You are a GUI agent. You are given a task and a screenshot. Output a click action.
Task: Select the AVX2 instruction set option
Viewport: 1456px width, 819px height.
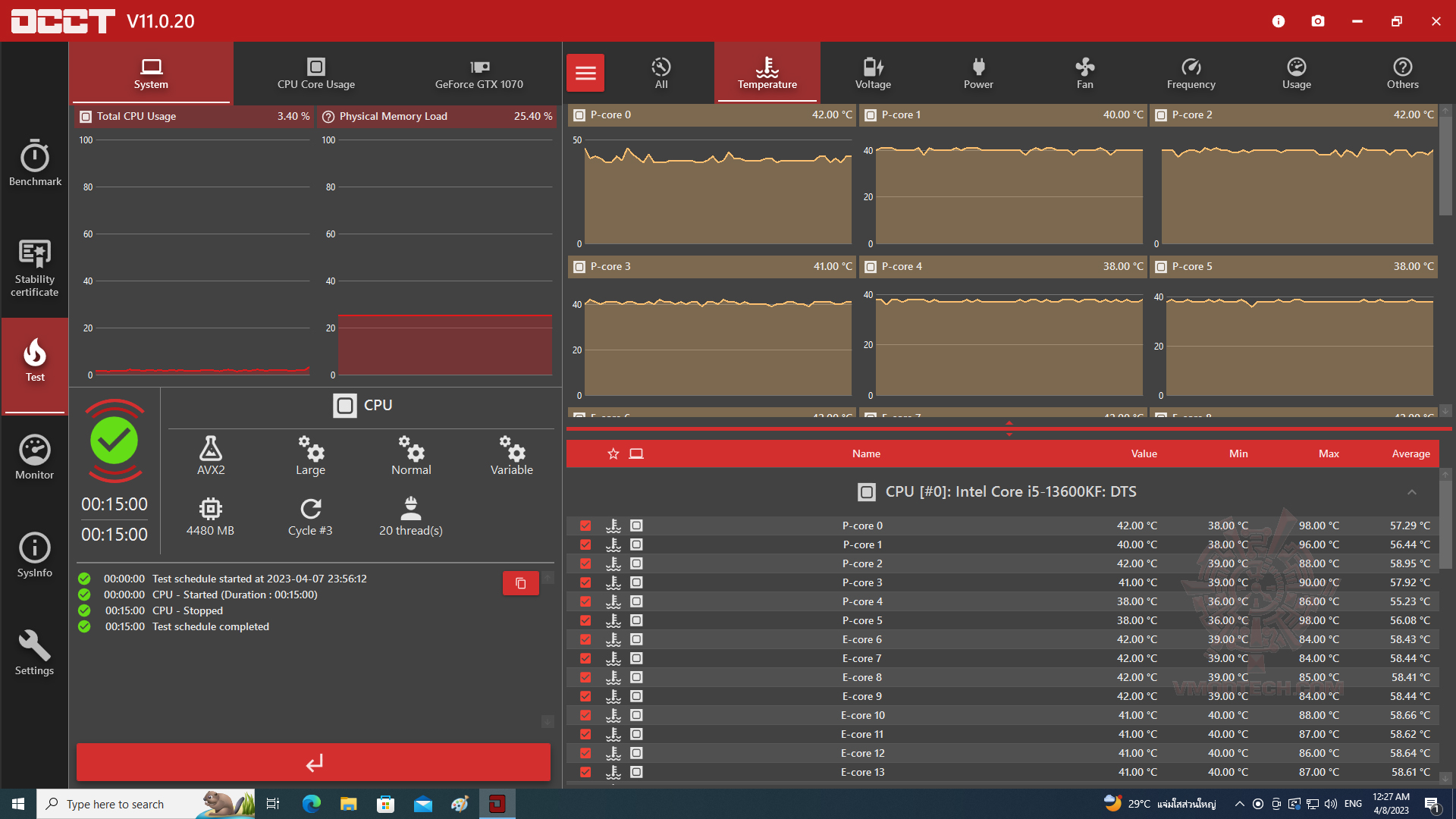(211, 456)
